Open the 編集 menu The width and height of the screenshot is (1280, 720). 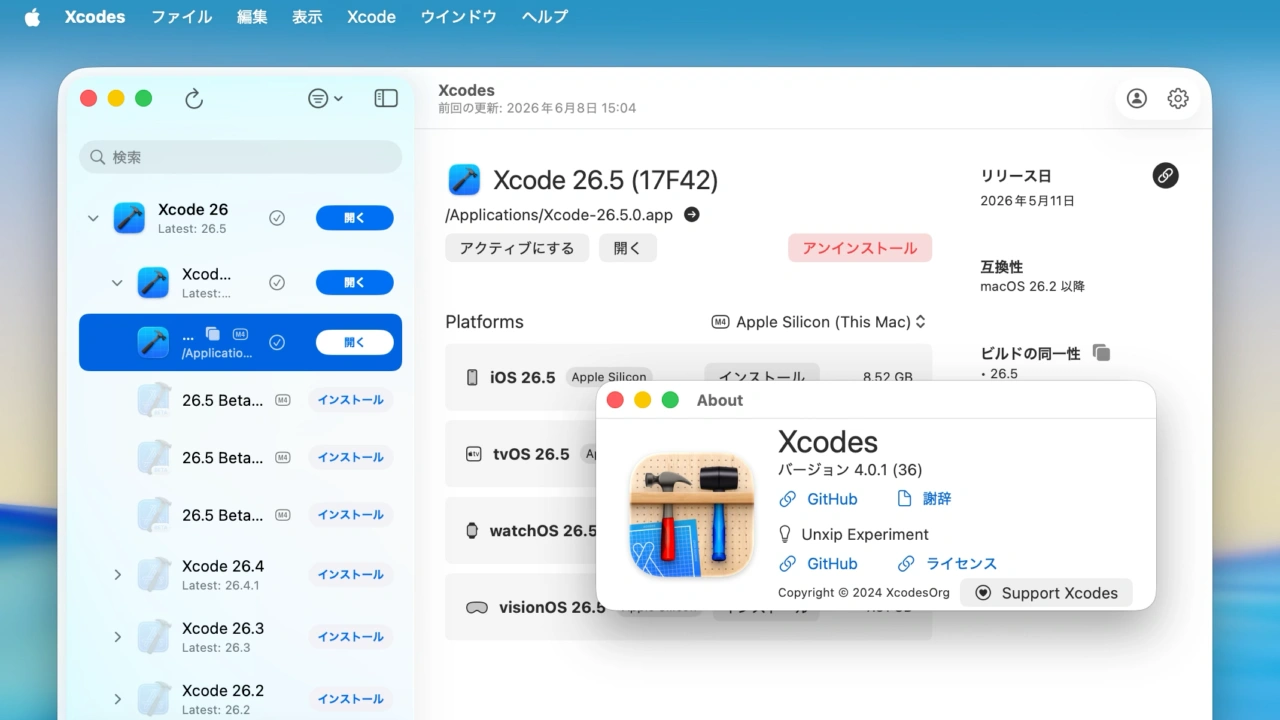tap(252, 17)
